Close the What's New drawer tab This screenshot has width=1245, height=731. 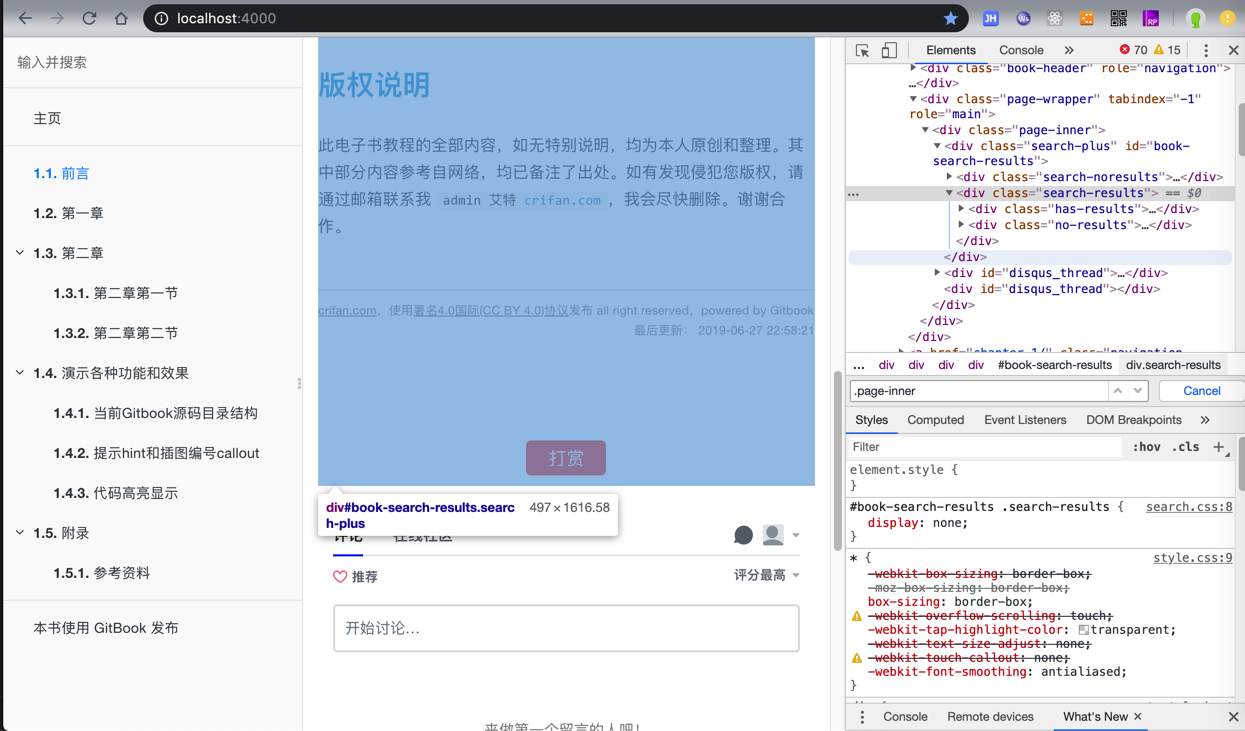(x=1138, y=717)
